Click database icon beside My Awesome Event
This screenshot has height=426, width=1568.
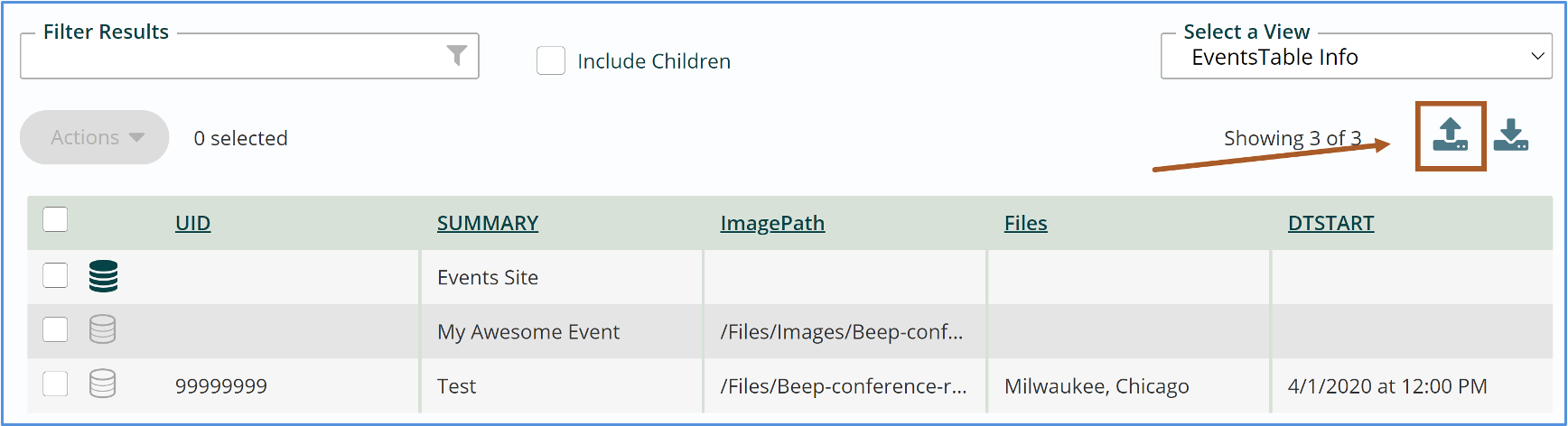pyautogui.click(x=103, y=330)
